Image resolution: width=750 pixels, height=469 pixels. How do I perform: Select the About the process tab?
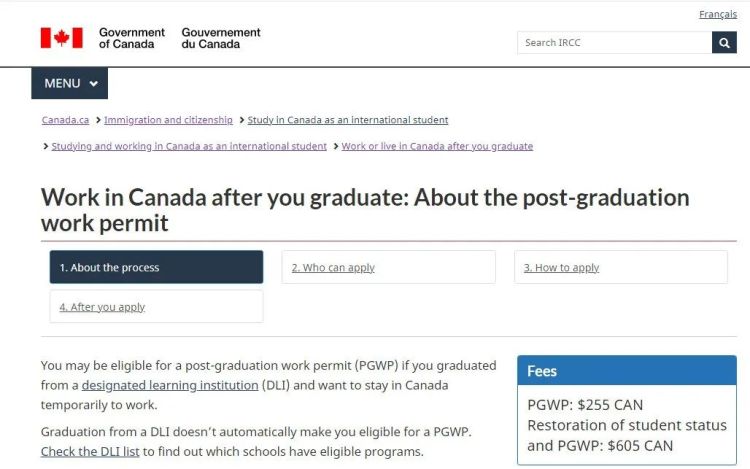click(156, 267)
